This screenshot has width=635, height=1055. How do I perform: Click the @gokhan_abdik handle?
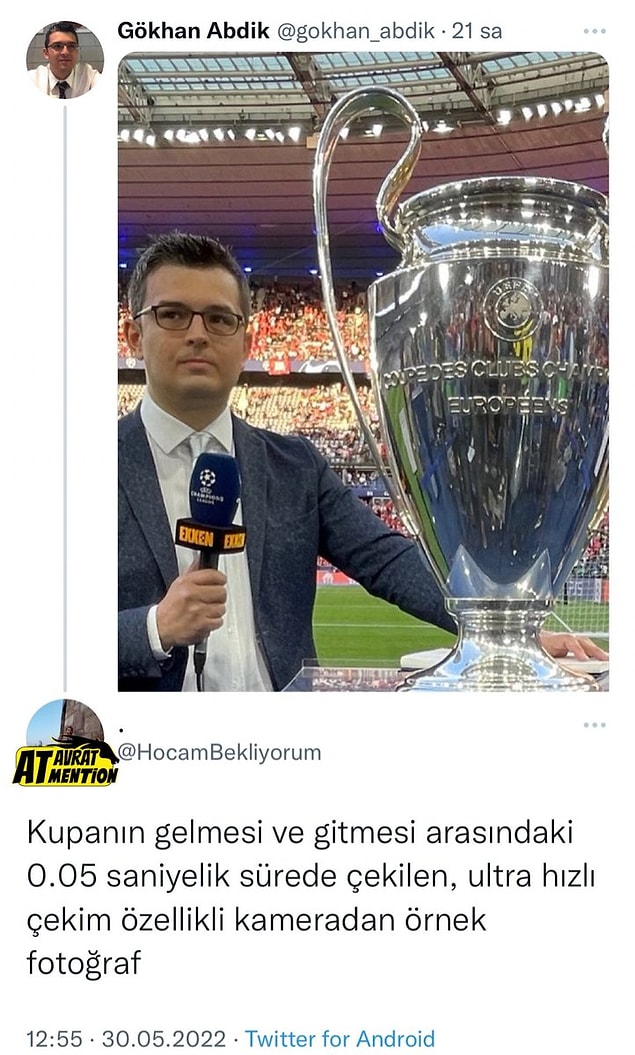click(356, 31)
